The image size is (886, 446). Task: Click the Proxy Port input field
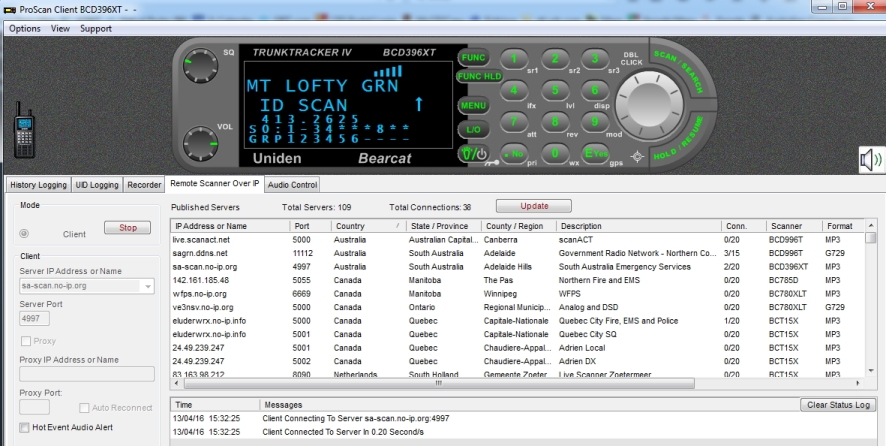(34, 407)
